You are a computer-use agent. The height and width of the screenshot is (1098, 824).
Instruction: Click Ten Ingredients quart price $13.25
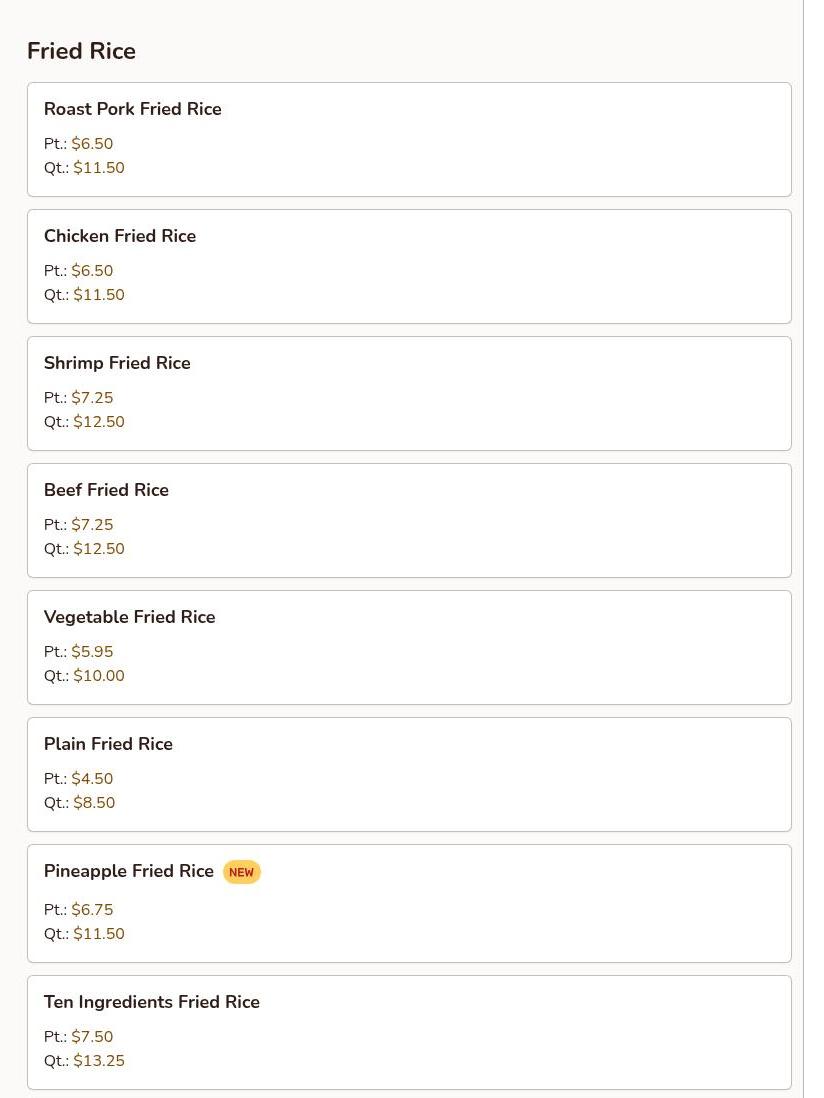click(x=99, y=1061)
